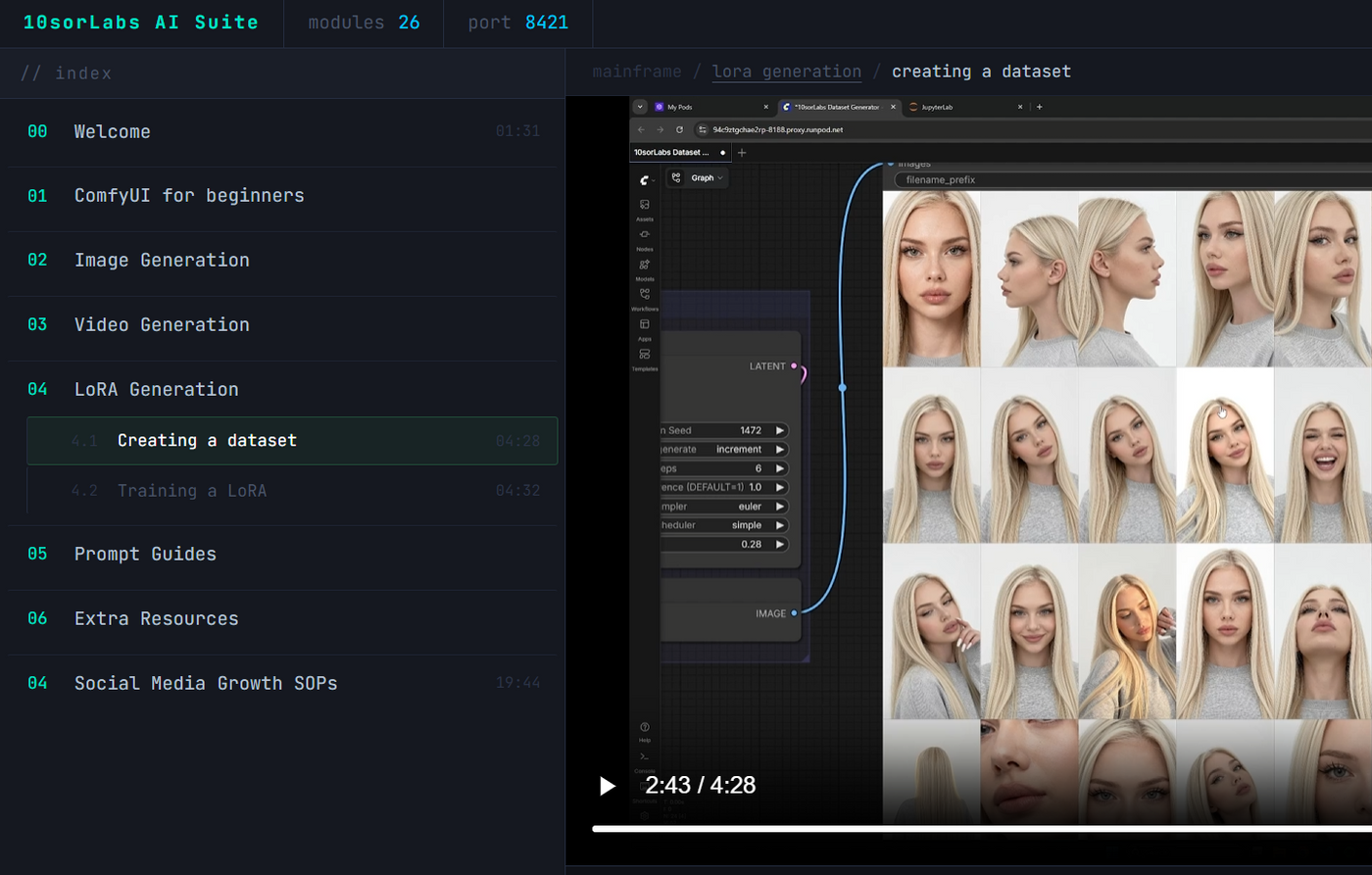Increase the DEFAULT=1 1.0 value arrow
1372x875 pixels.
tap(780, 487)
